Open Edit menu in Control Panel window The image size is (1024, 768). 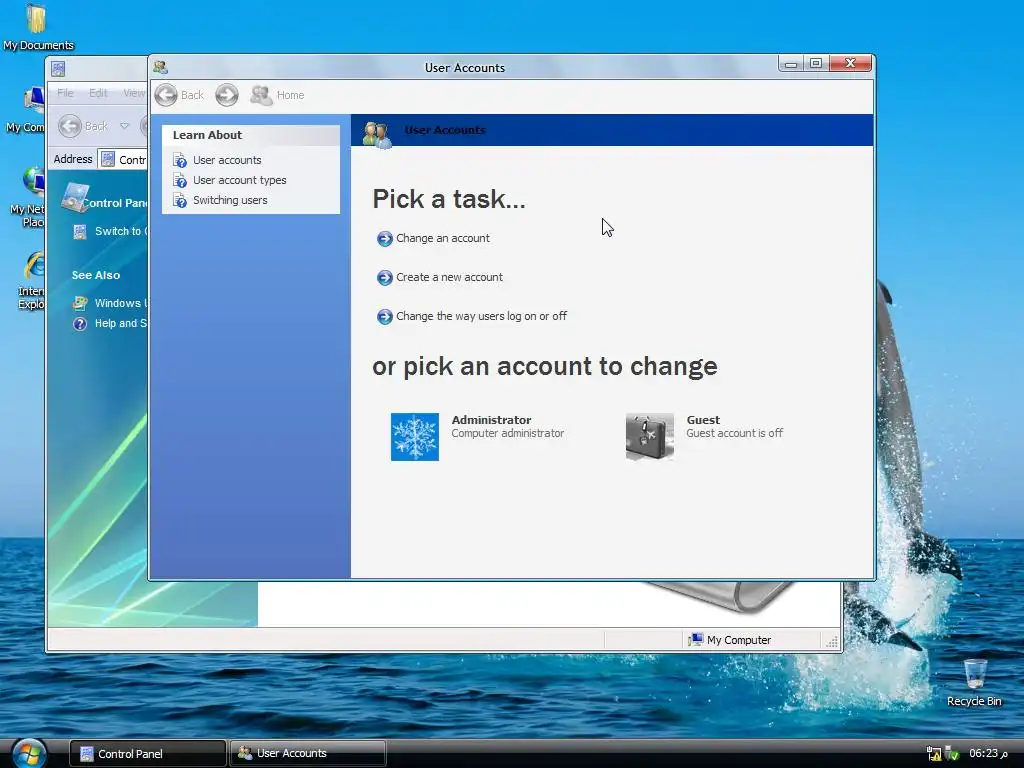point(98,93)
